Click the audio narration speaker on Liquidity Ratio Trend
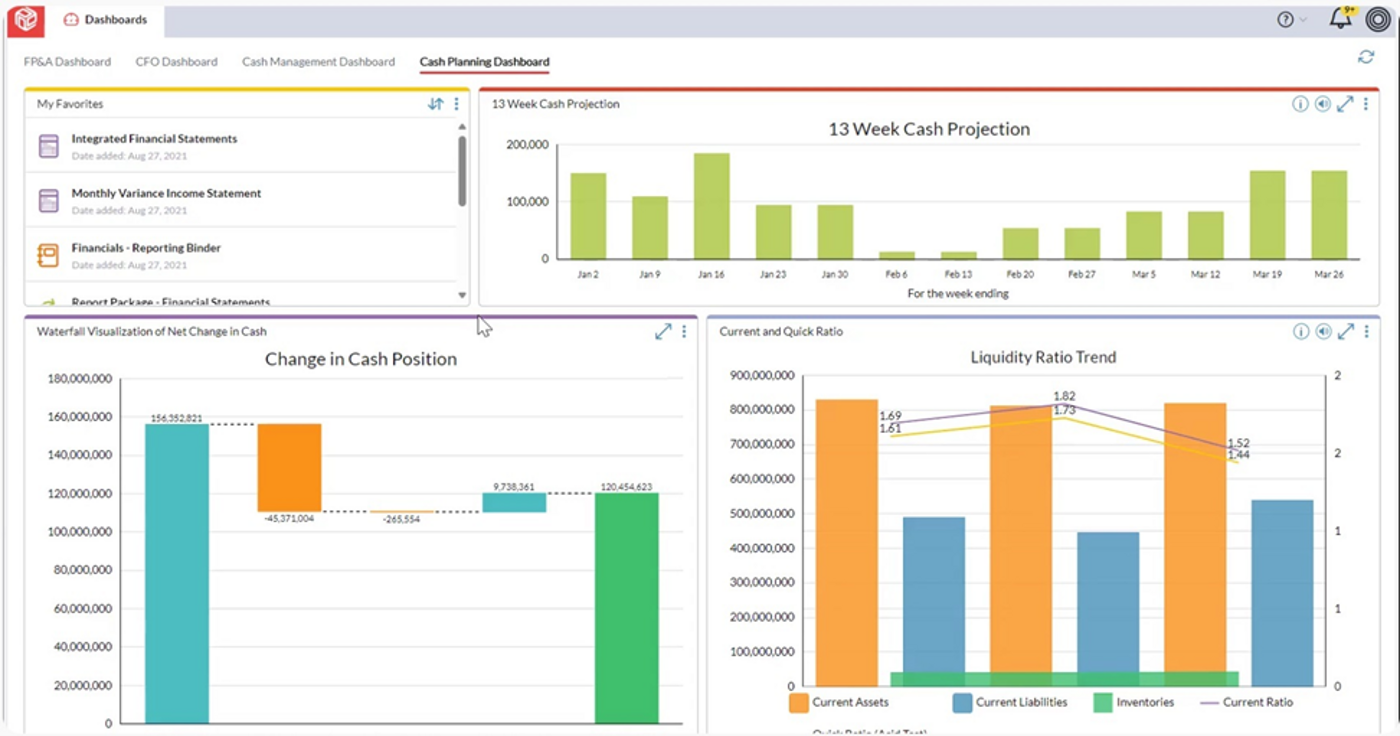This screenshot has height=736, width=1400. tap(1324, 331)
